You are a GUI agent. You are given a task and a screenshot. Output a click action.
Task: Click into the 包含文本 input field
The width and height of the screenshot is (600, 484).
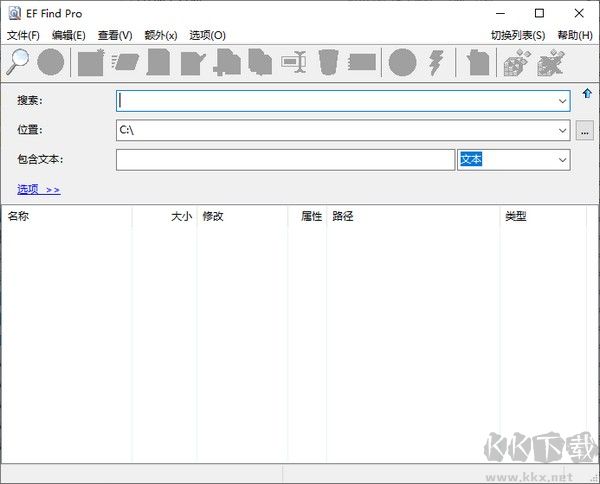click(285, 160)
